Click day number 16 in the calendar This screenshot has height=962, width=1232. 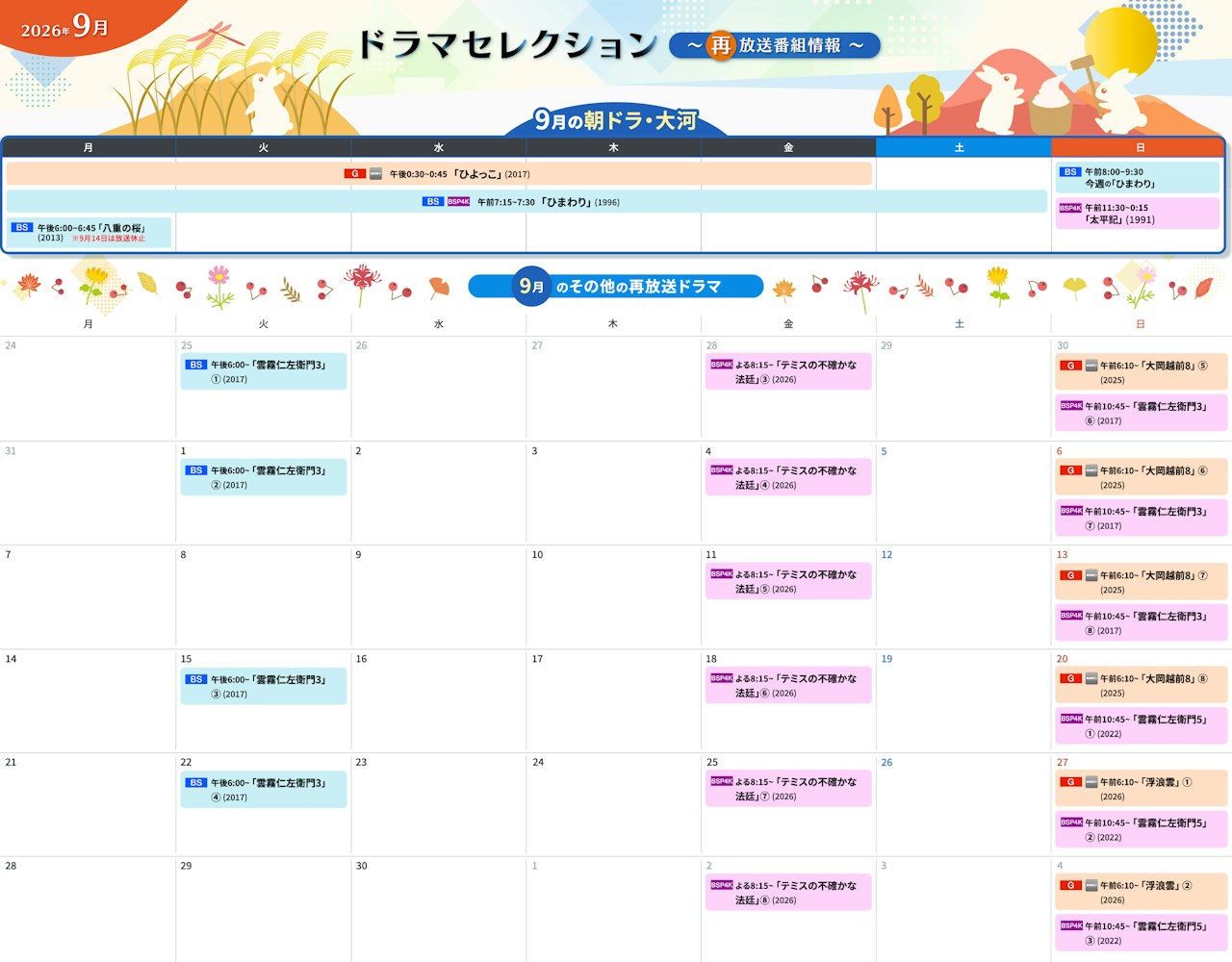[361, 659]
